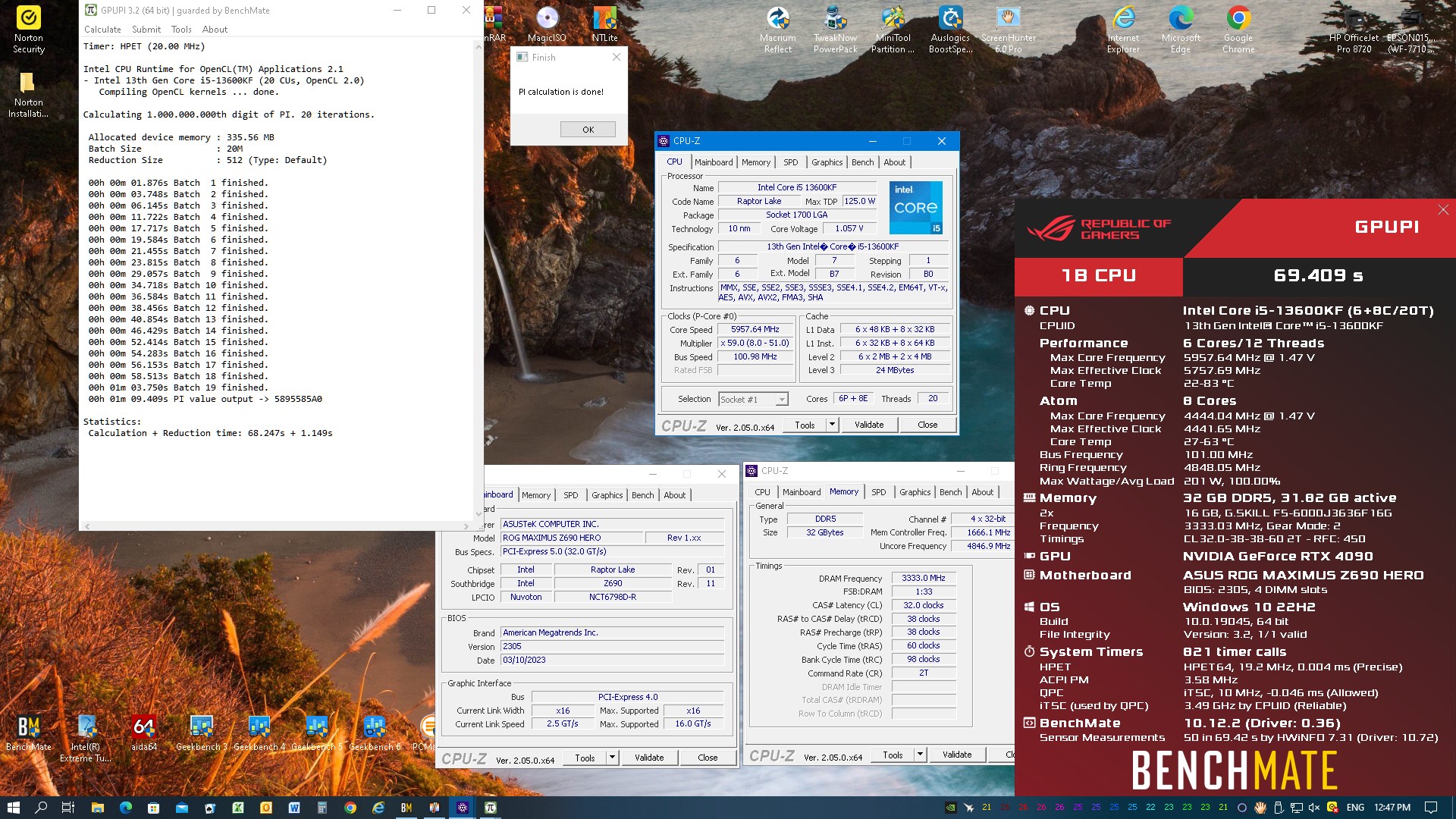Expand Tools dropdown arrow in mainboard CPU-Z
The image size is (1456, 819).
[612, 758]
